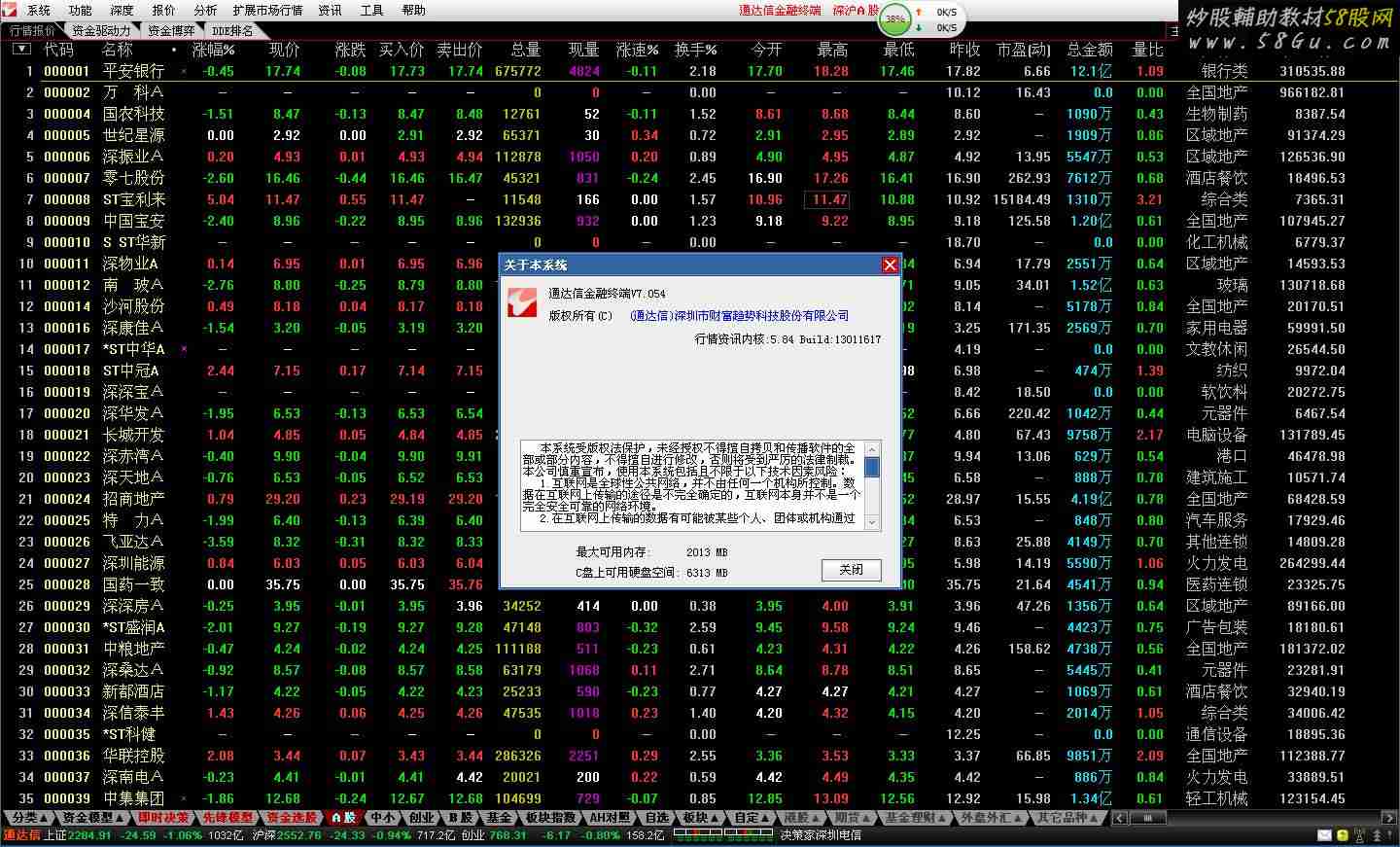
Task: Sort by the 总金额 column header
Action: pos(1090,50)
